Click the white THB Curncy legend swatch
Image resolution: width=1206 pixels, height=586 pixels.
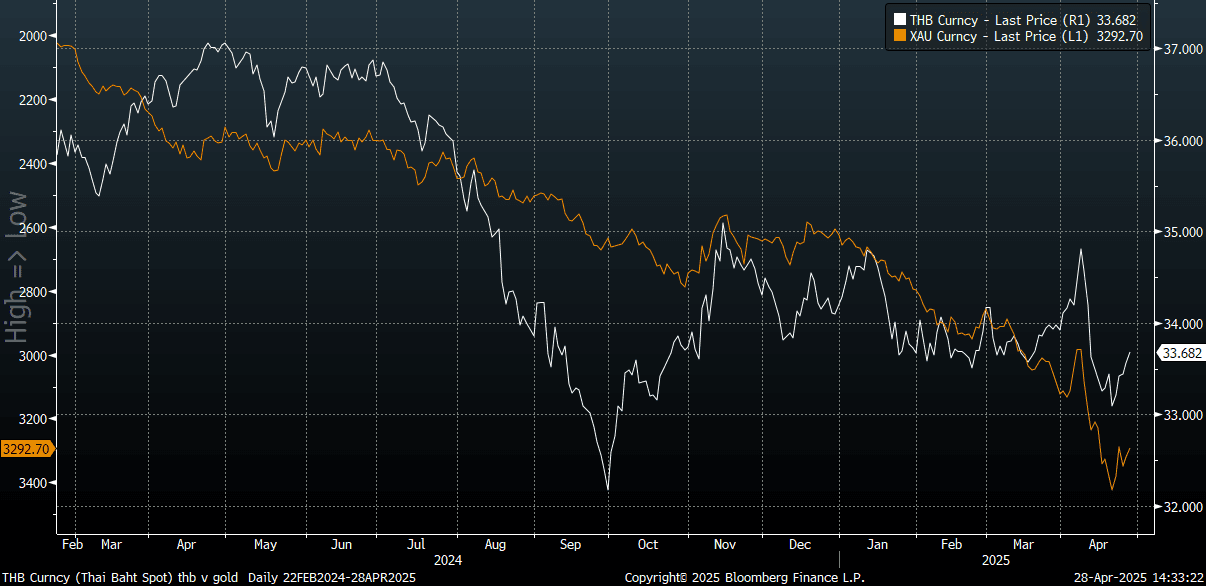[899, 19]
